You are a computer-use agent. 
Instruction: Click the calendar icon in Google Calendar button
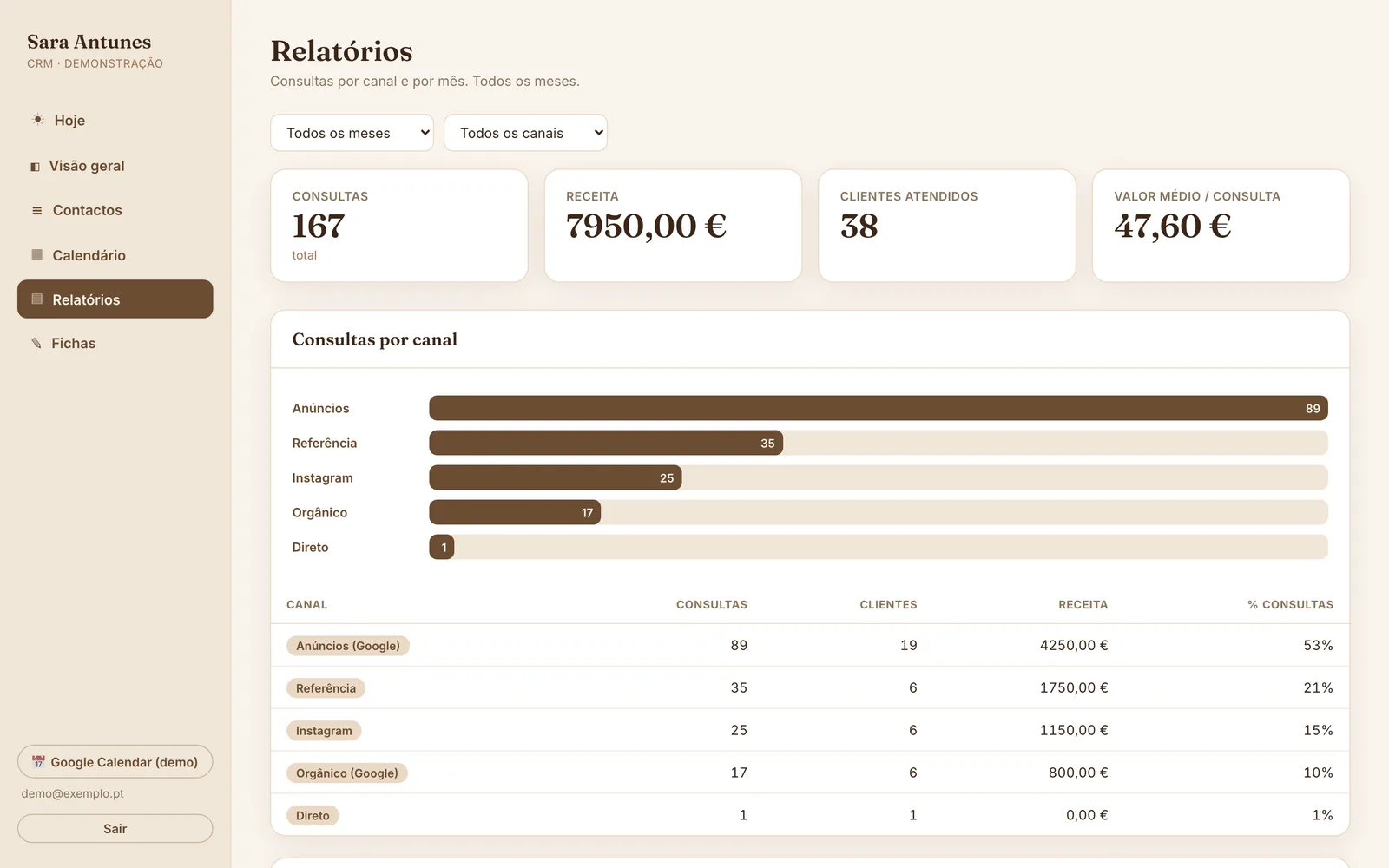(x=38, y=762)
